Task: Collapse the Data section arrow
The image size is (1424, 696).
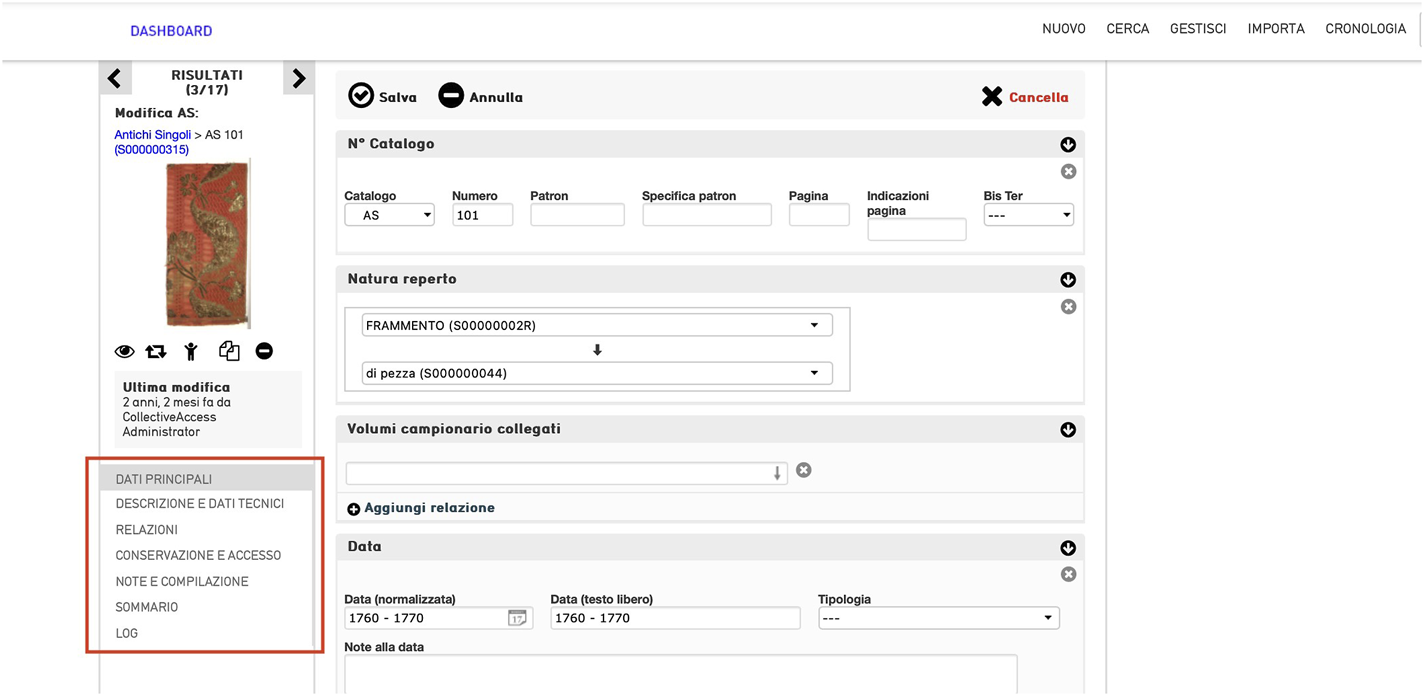Action: click(1068, 548)
